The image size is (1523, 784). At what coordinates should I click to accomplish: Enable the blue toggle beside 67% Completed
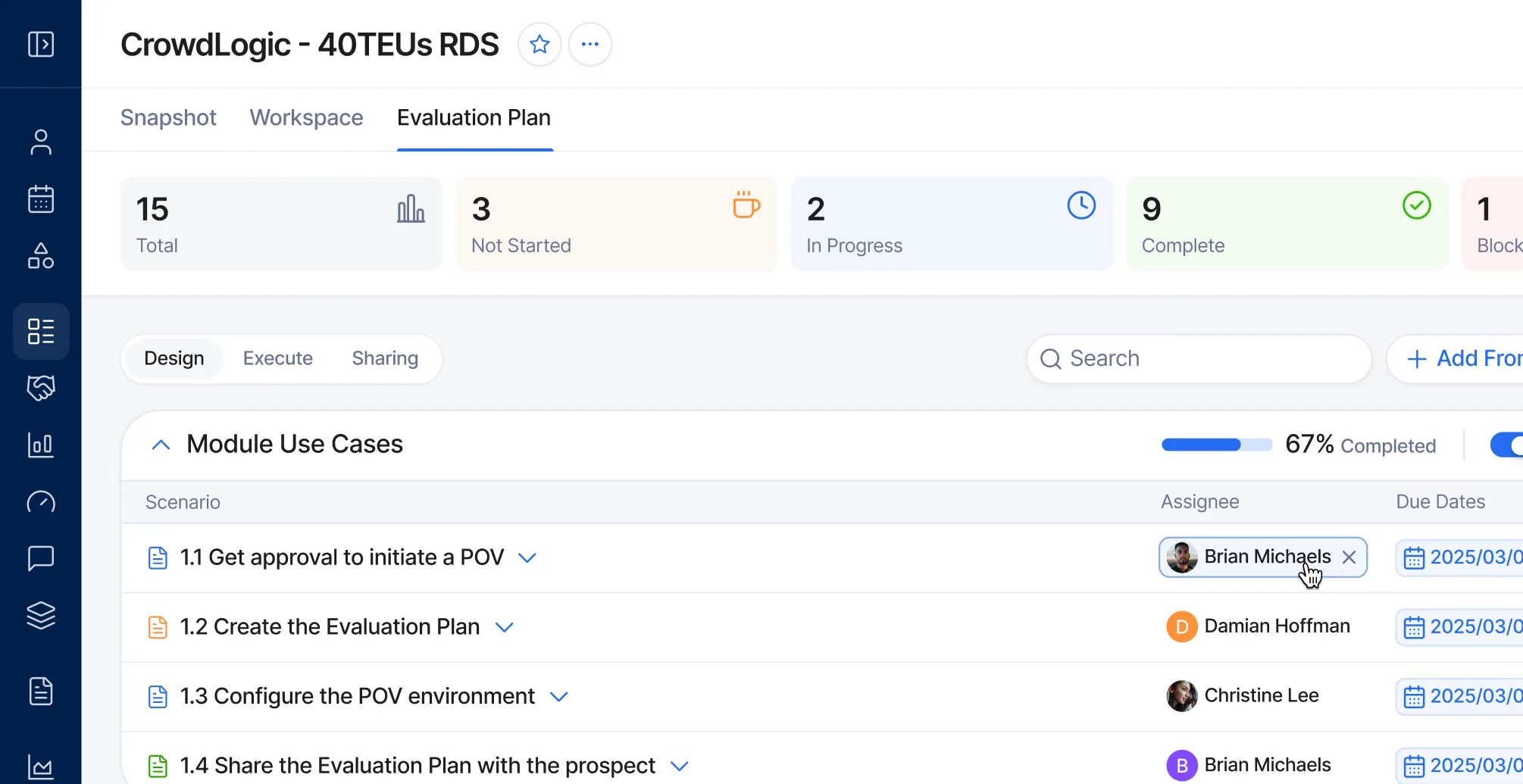(1508, 445)
